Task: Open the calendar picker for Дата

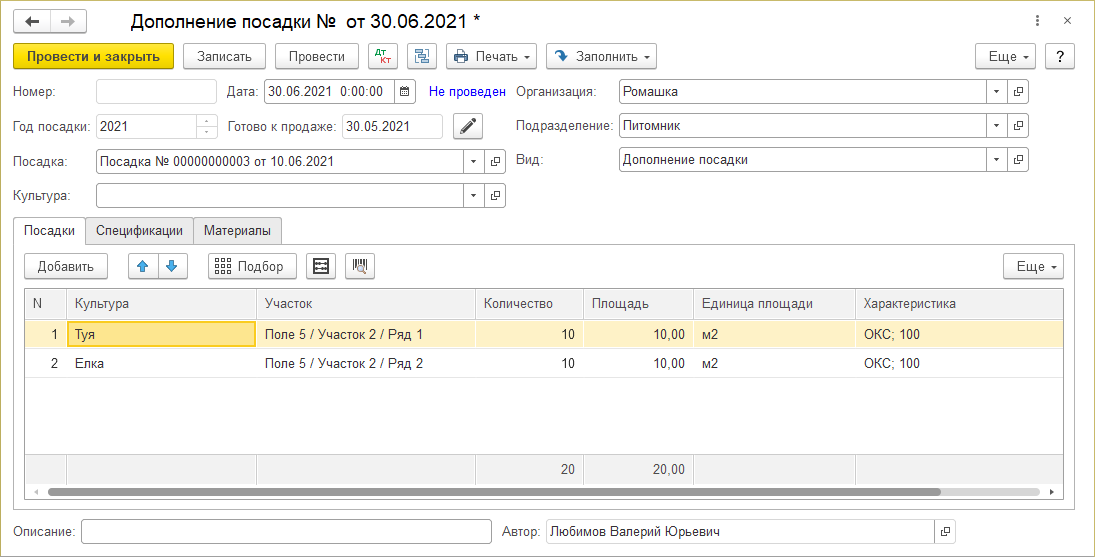Action: (405, 91)
